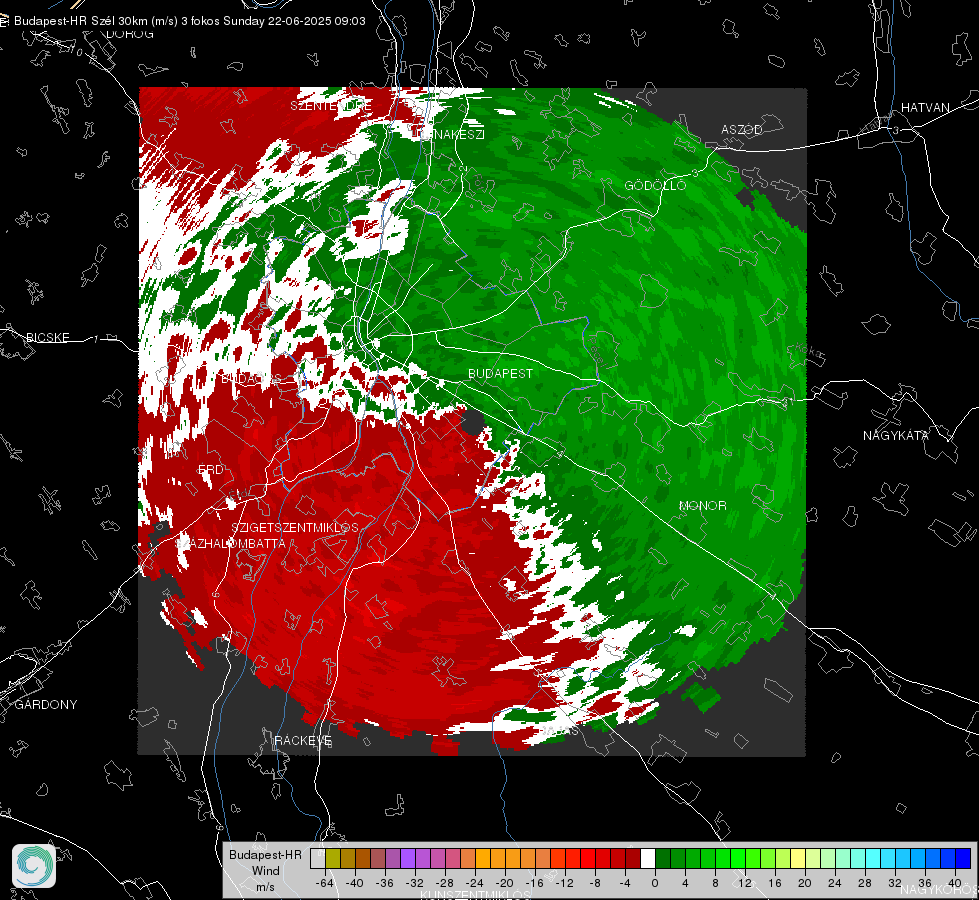This screenshot has width=979, height=900.
Task: Select the light grey first legend swatch
Action: point(318,858)
